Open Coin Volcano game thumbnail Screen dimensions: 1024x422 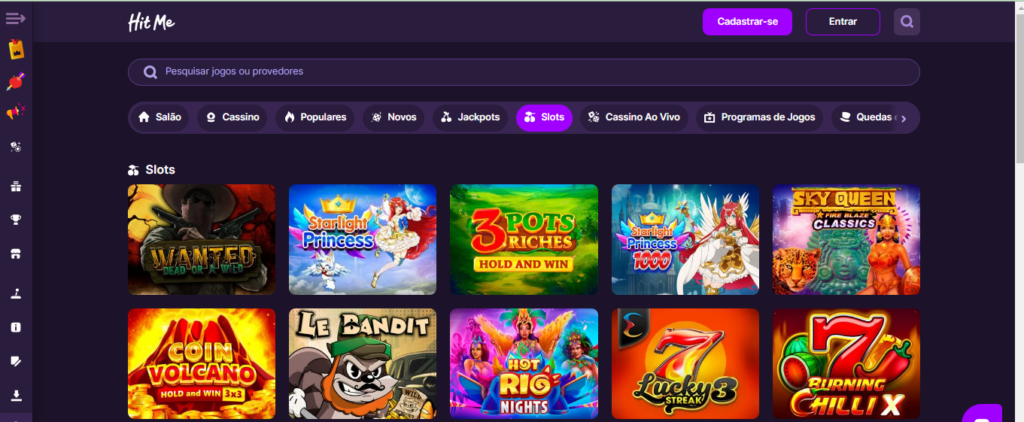click(202, 364)
